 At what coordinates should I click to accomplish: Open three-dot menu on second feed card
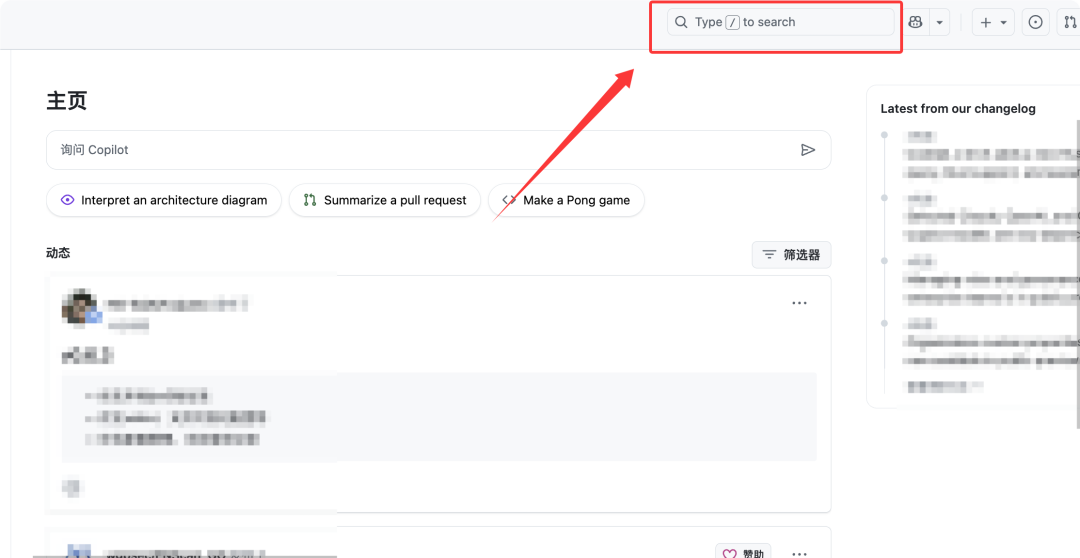(799, 553)
